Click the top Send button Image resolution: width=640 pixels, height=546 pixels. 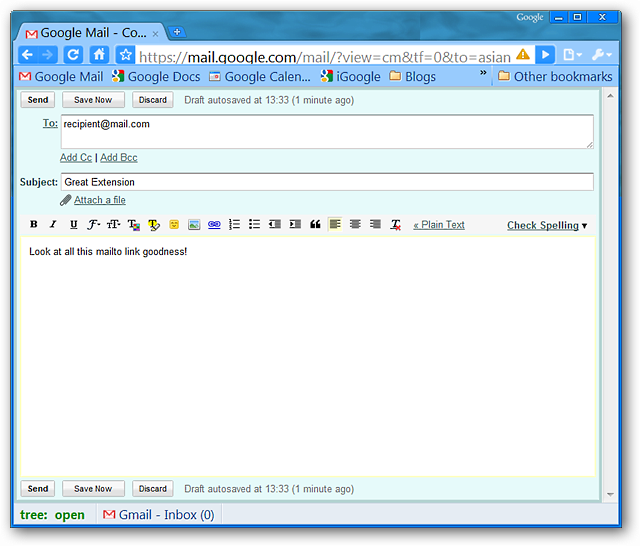point(37,100)
